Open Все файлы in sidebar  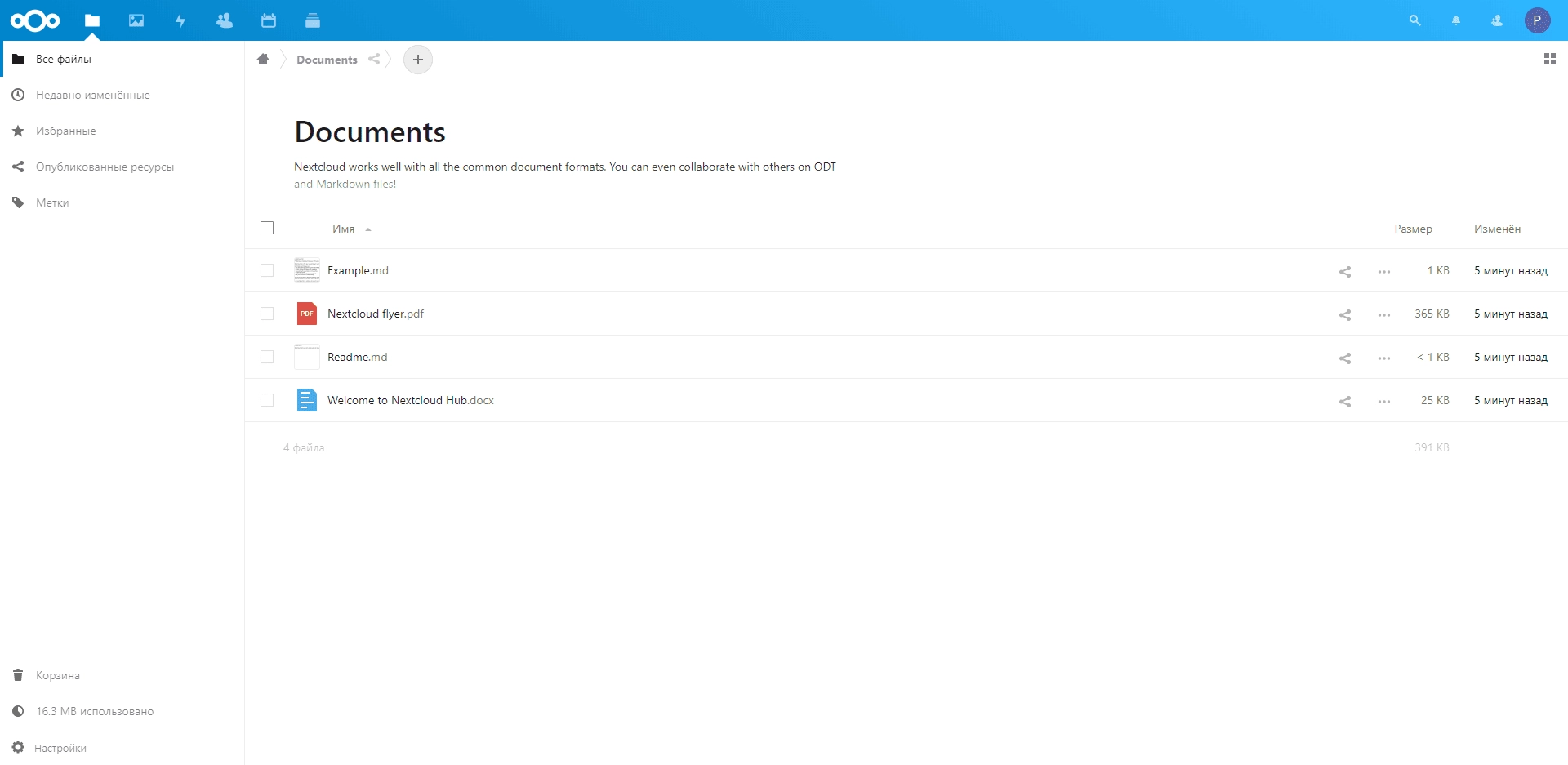pyautogui.click(x=122, y=59)
